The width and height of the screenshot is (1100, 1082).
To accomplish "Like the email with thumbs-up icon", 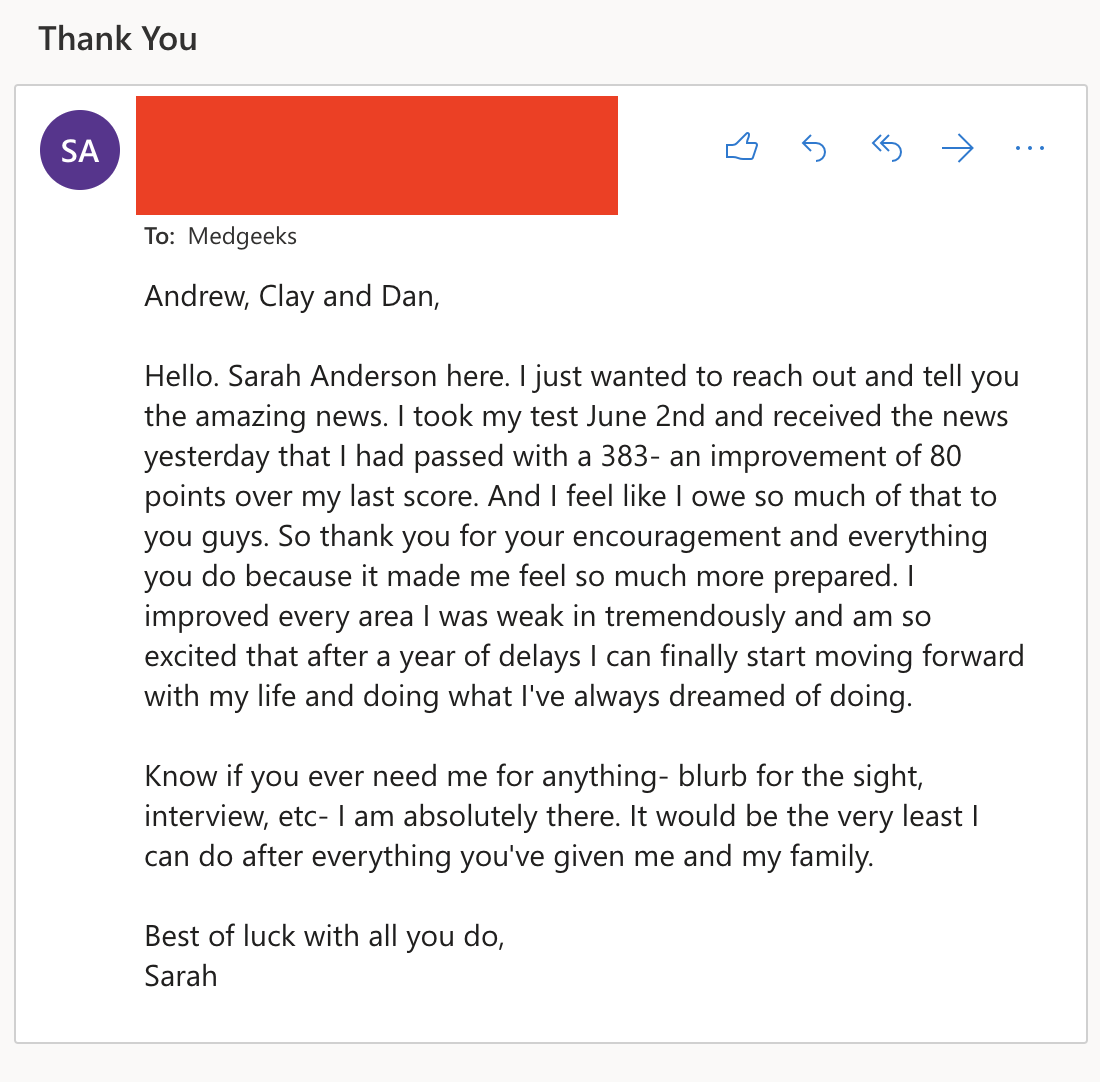I will [742, 148].
